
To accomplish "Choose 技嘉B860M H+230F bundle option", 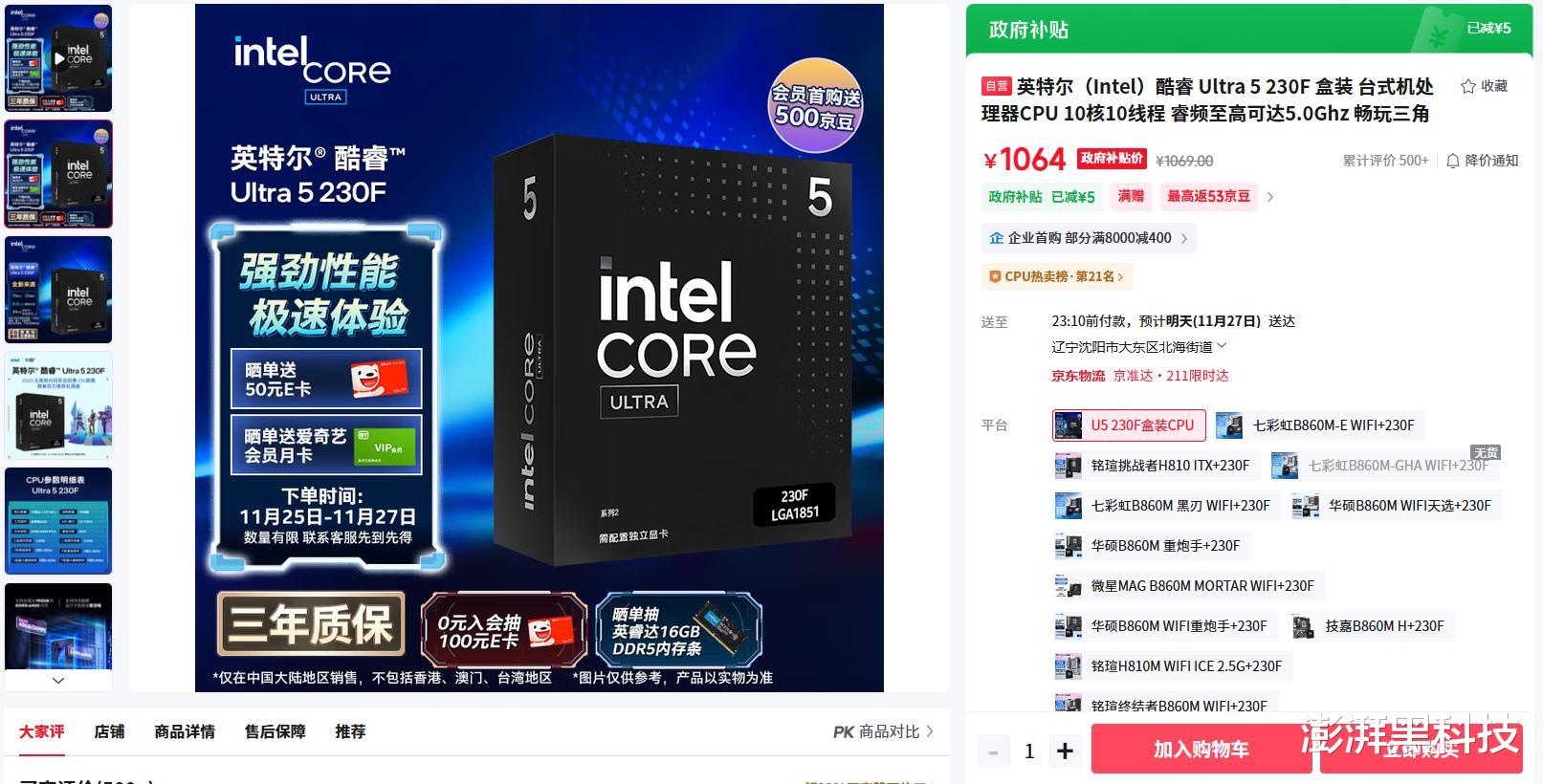I will [x=1370, y=626].
